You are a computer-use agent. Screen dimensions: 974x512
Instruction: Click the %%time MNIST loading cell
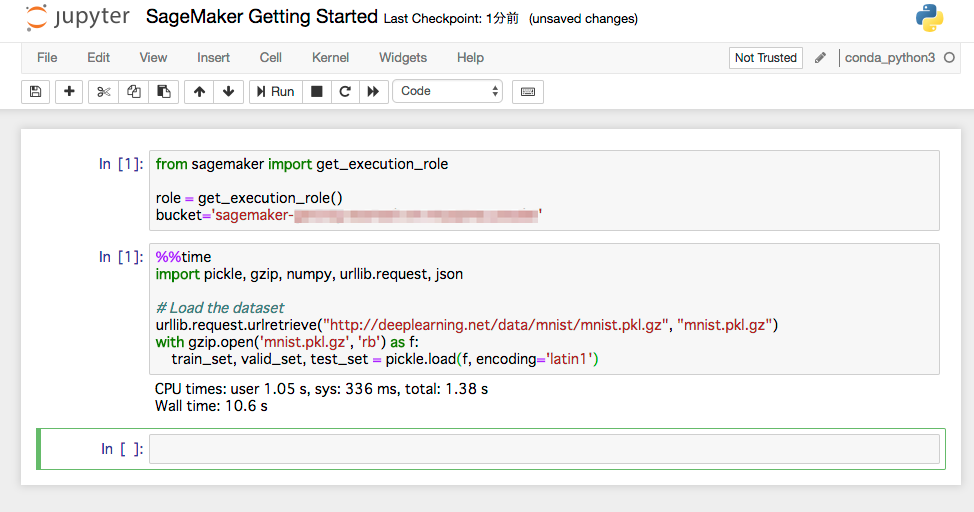(x=544, y=309)
